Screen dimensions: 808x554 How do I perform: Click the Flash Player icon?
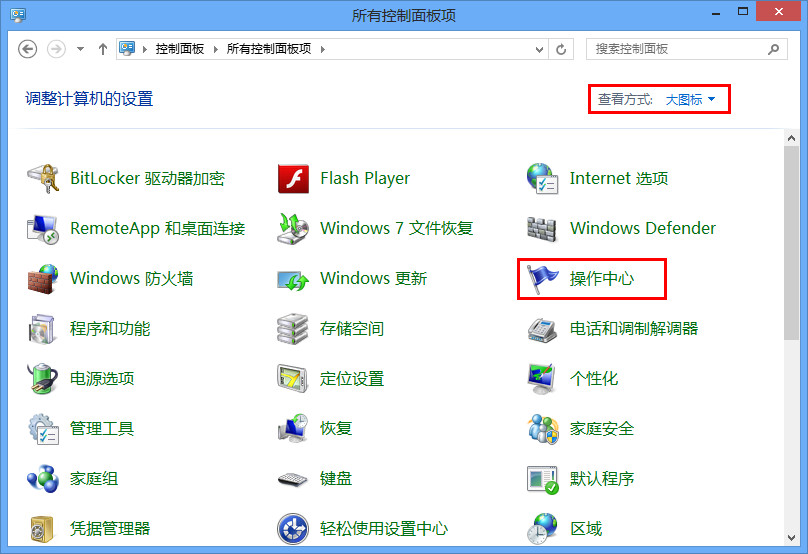[x=292, y=179]
